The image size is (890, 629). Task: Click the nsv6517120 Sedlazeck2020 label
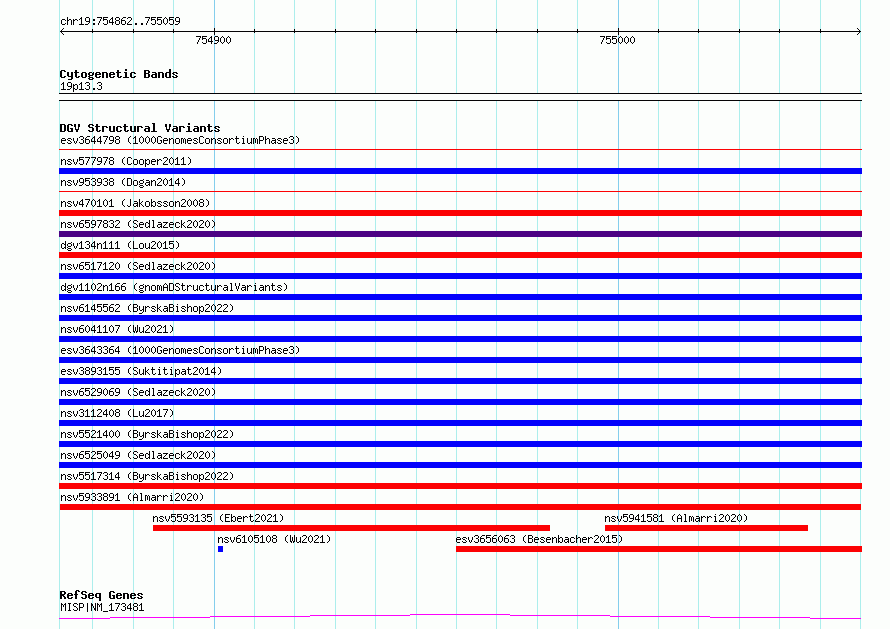(x=138, y=266)
